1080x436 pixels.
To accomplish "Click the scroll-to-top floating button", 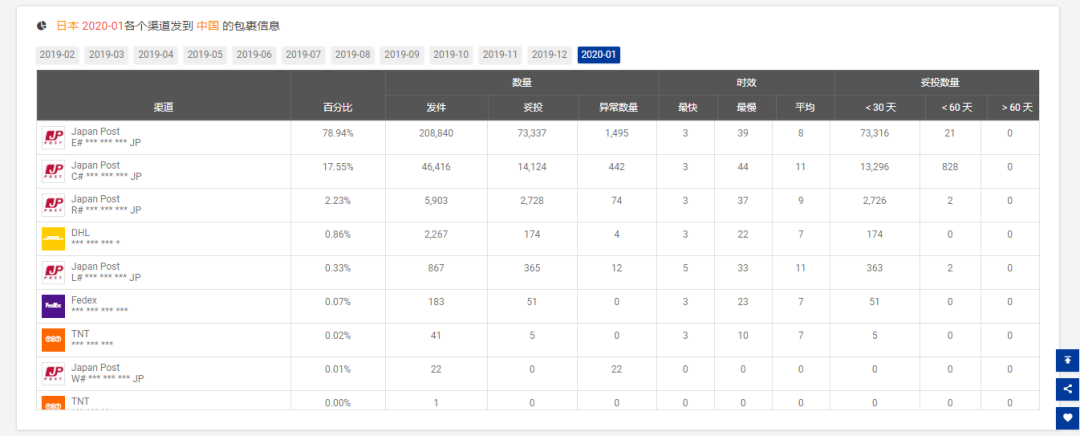I will pos(1068,360).
